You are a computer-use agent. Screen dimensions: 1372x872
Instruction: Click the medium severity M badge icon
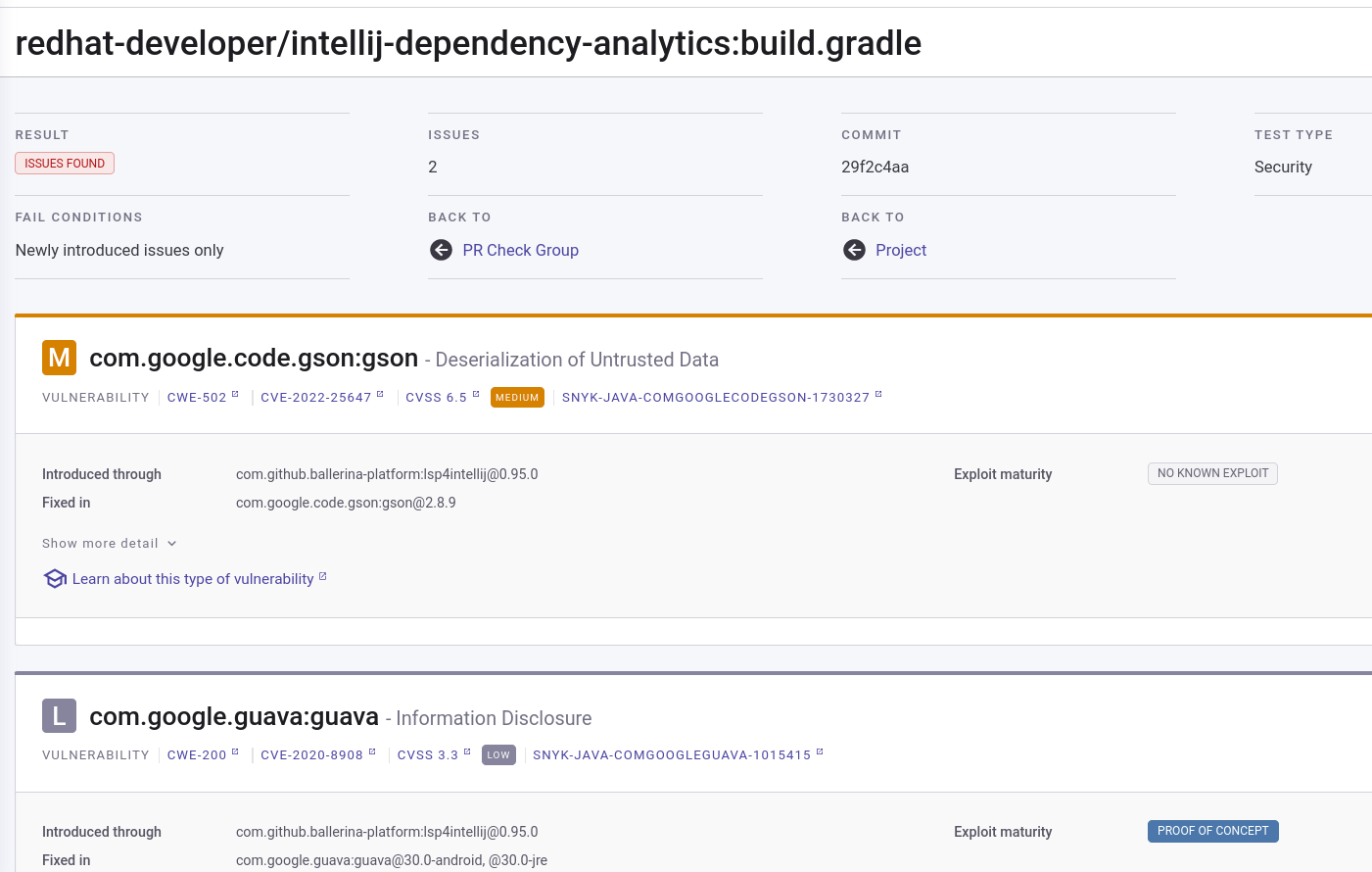[x=59, y=358]
